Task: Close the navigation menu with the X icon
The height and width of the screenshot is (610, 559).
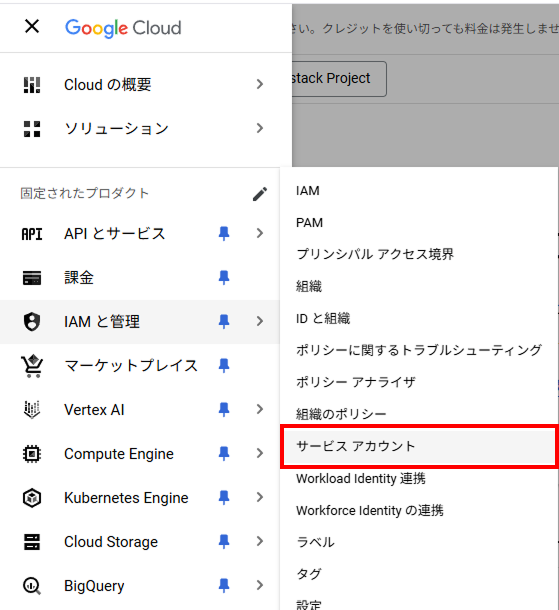Action: pos(32,26)
